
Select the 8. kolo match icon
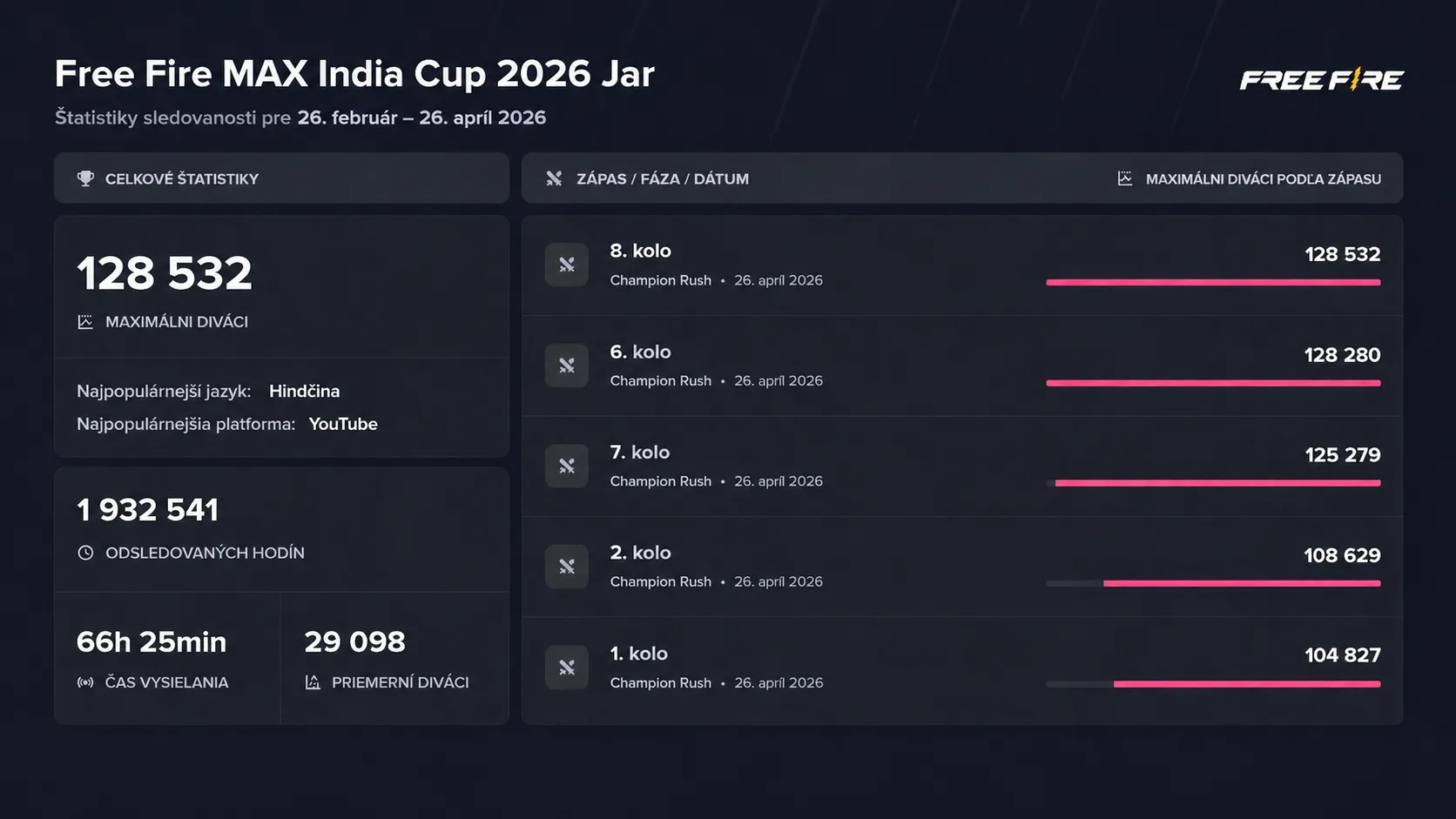coord(567,265)
